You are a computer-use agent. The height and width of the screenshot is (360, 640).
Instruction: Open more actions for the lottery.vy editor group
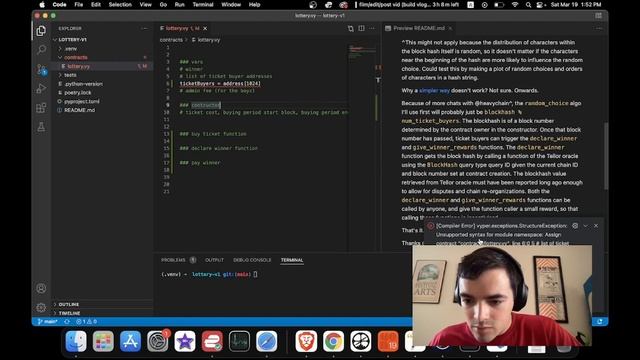click(x=372, y=28)
